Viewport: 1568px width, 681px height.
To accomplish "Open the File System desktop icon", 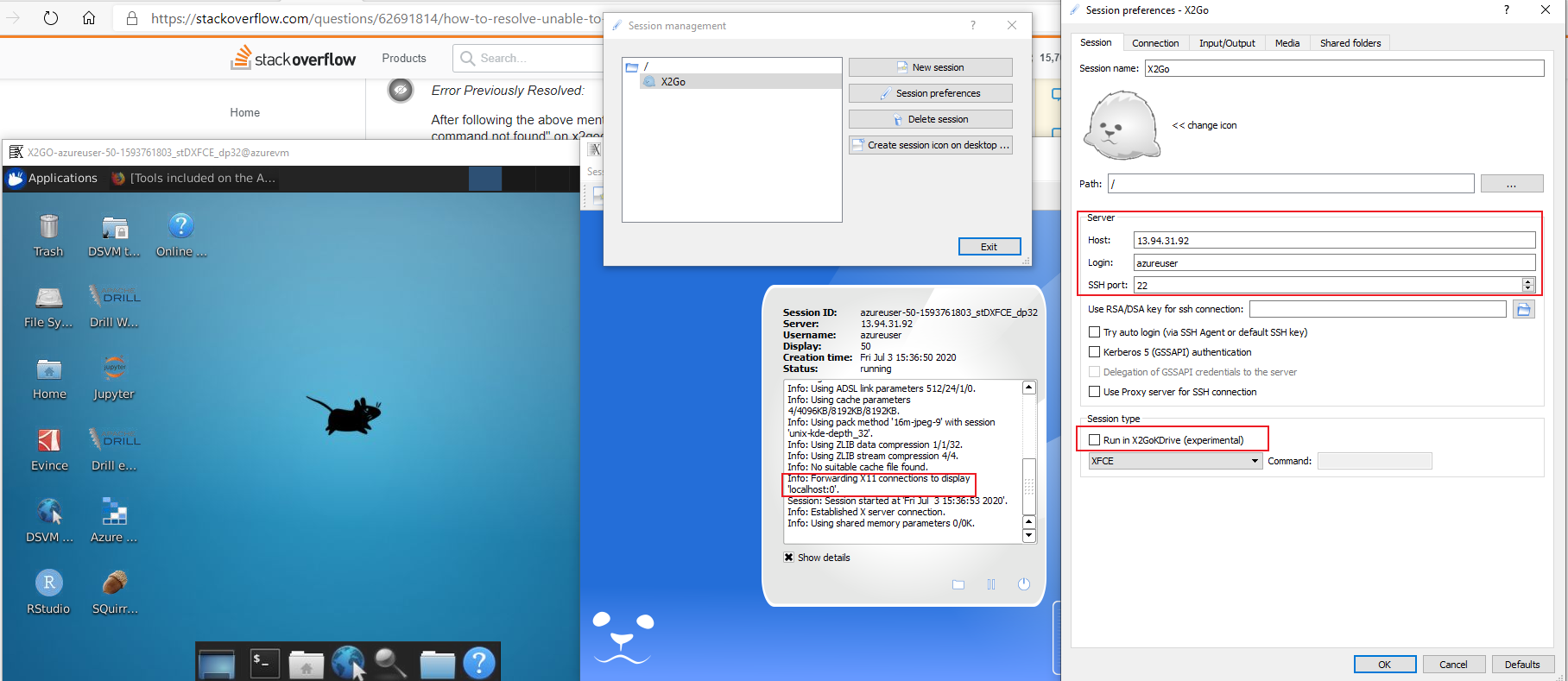I will (48, 307).
